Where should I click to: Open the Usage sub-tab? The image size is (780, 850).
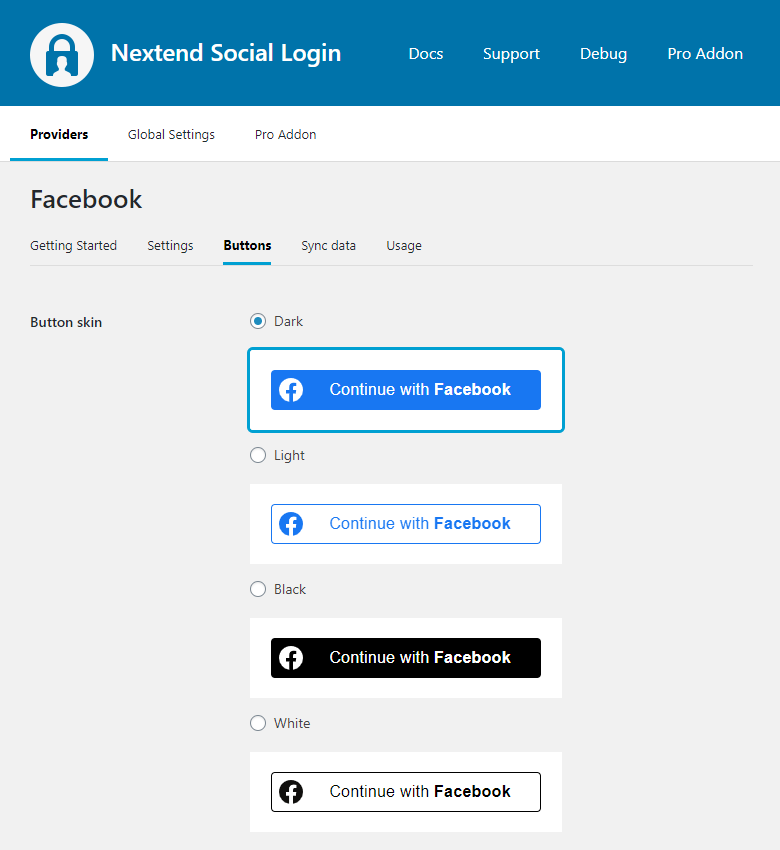coord(404,245)
